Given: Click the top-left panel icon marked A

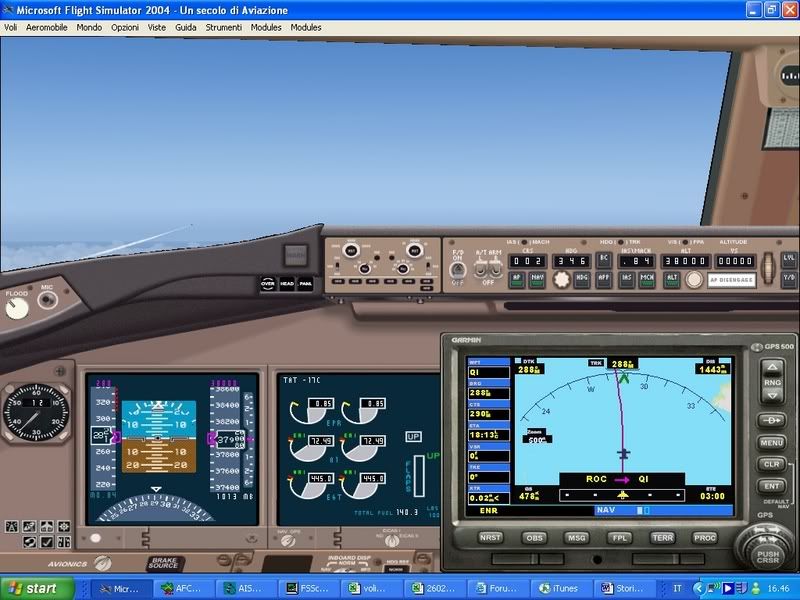Looking at the screenshot, I should (11, 526).
